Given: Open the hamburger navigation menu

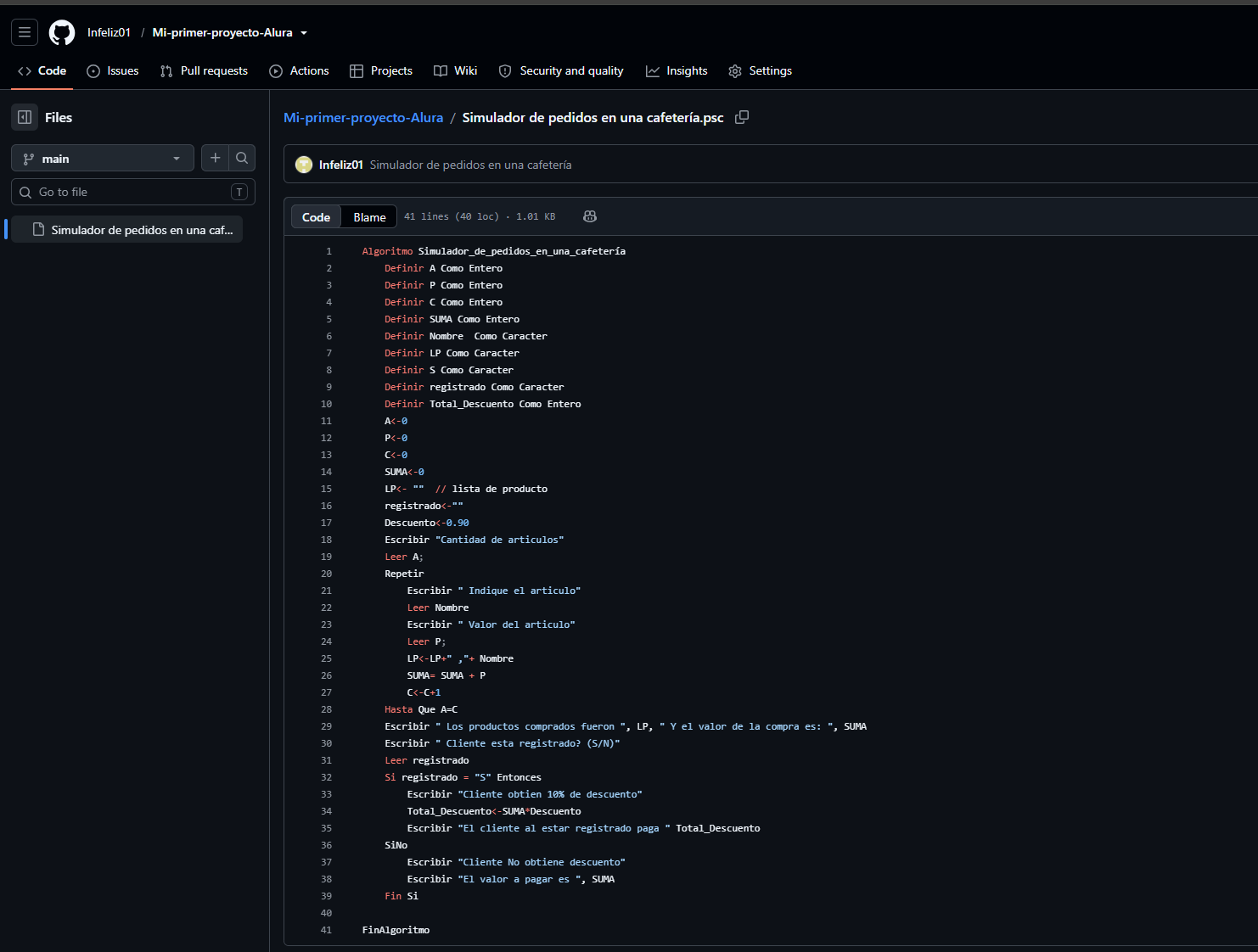Looking at the screenshot, I should [25, 32].
